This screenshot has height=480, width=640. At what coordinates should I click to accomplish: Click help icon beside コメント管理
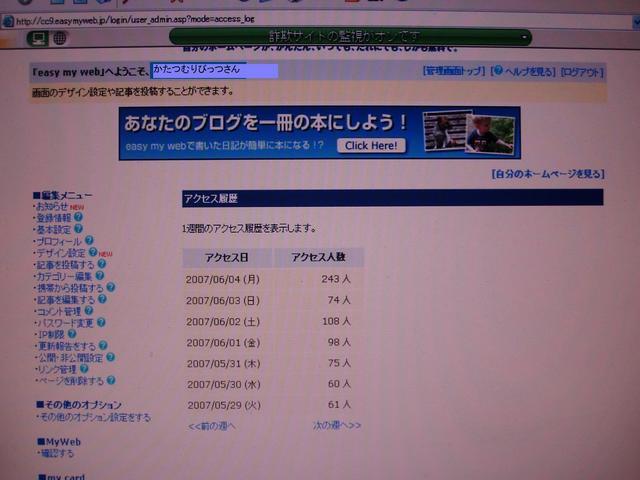(89, 311)
